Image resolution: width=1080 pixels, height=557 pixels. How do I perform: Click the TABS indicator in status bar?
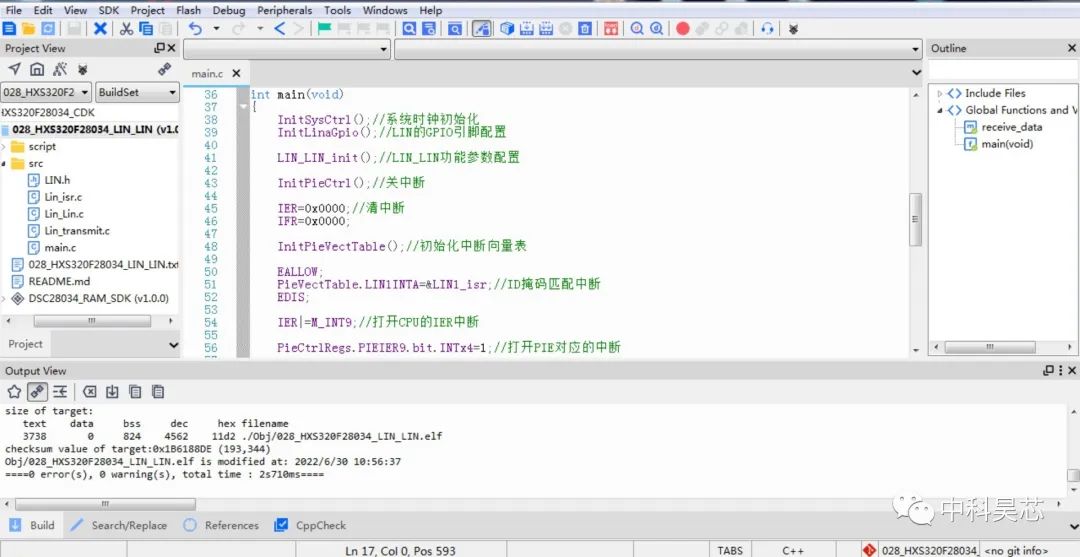[x=730, y=550]
